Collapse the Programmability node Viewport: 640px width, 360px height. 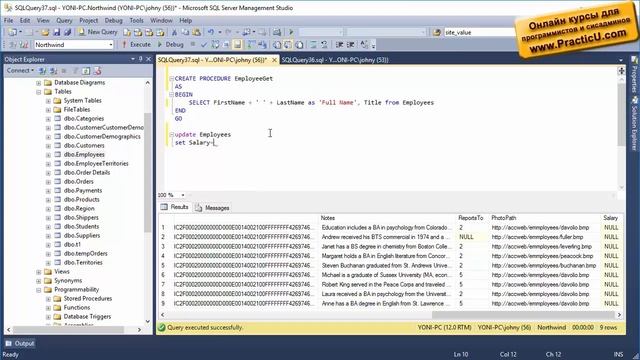[x=39, y=290]
